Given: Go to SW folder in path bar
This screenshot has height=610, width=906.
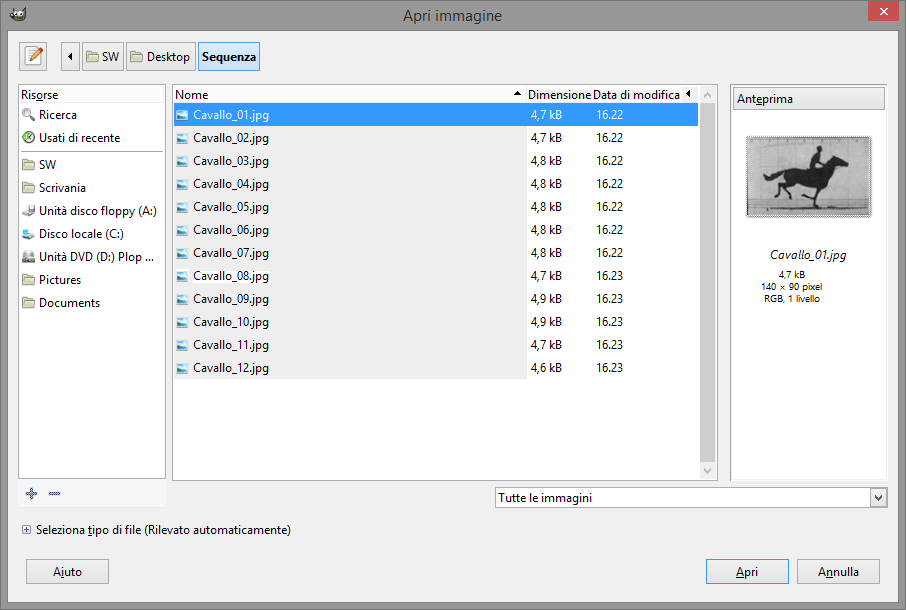Looking at the screenshot, I should point(102,57).
